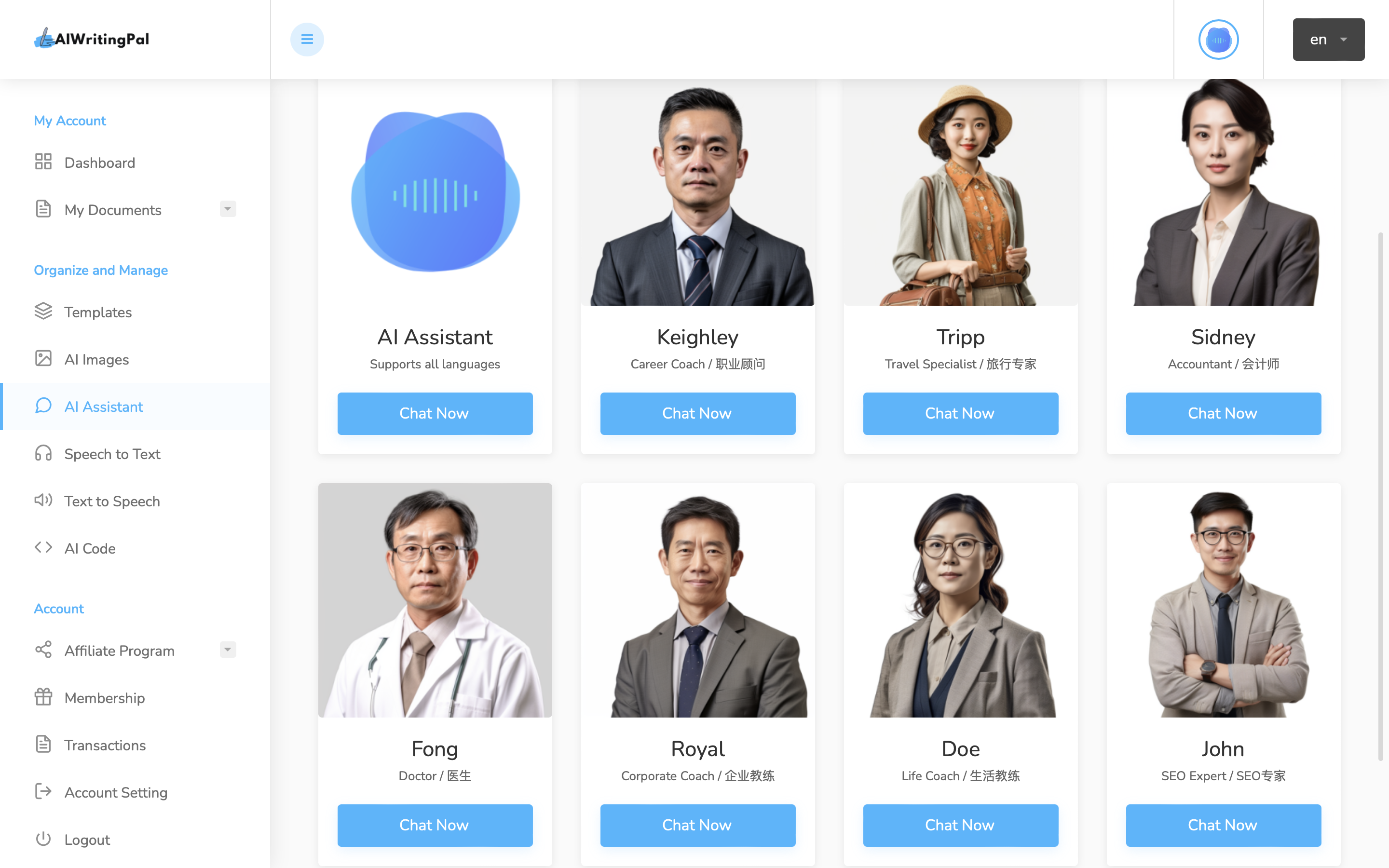Click Tripp's Travel Specialist portrait
Viewport: 1389px width, 868px height.
[x=960, y=192]
